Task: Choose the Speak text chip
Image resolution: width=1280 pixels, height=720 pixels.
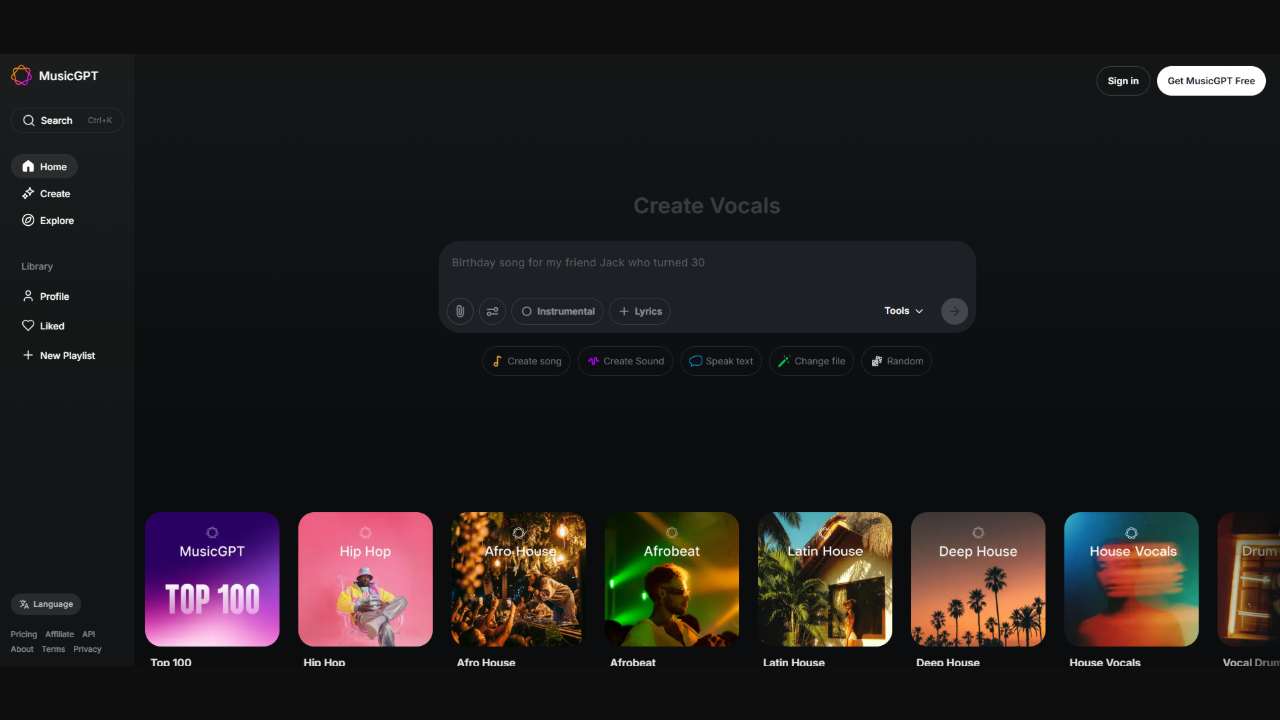Action: (720, 361)
